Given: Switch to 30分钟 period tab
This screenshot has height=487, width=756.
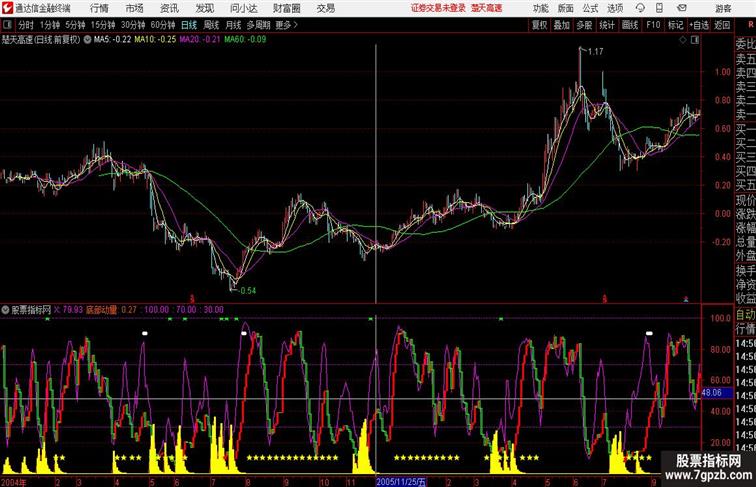Looking at the screenshot, I should coord(133,25).
